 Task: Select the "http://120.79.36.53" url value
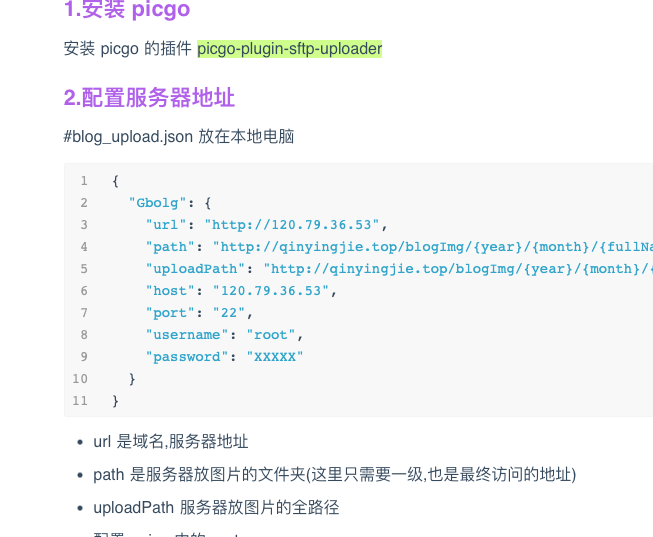tap(292, 225)
